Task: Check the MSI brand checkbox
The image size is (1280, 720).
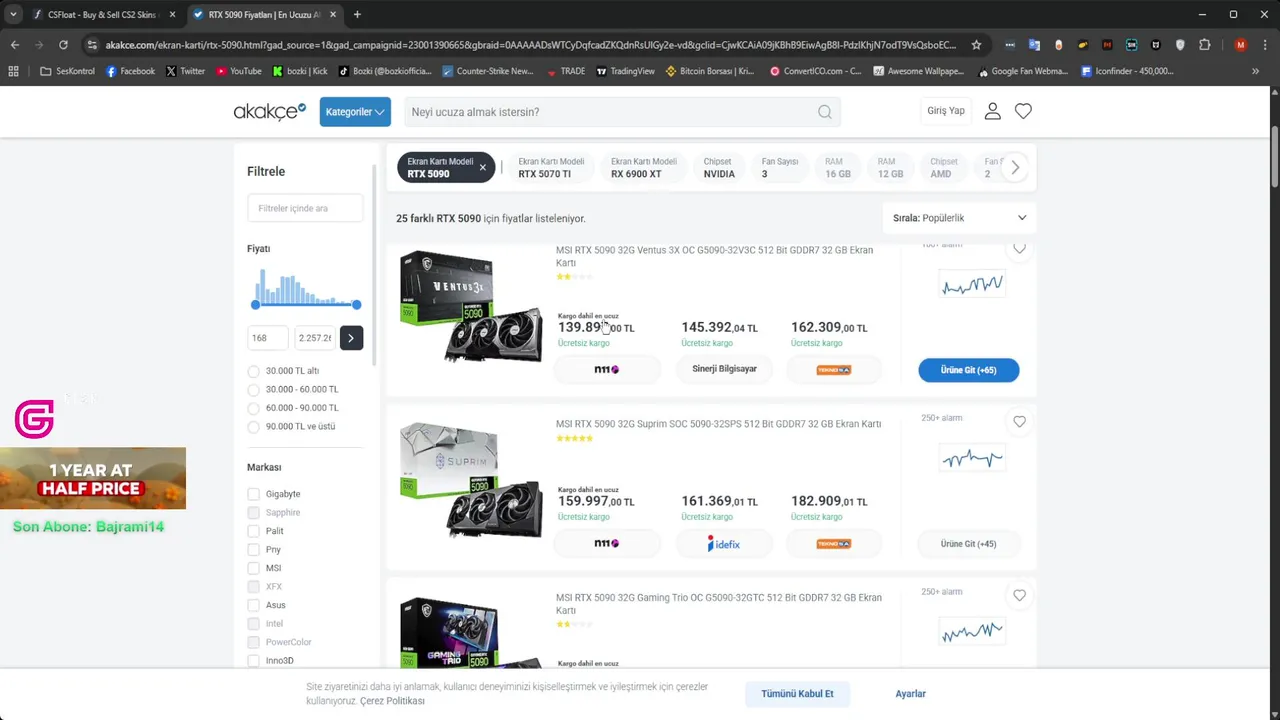Action: coord(253,568)
